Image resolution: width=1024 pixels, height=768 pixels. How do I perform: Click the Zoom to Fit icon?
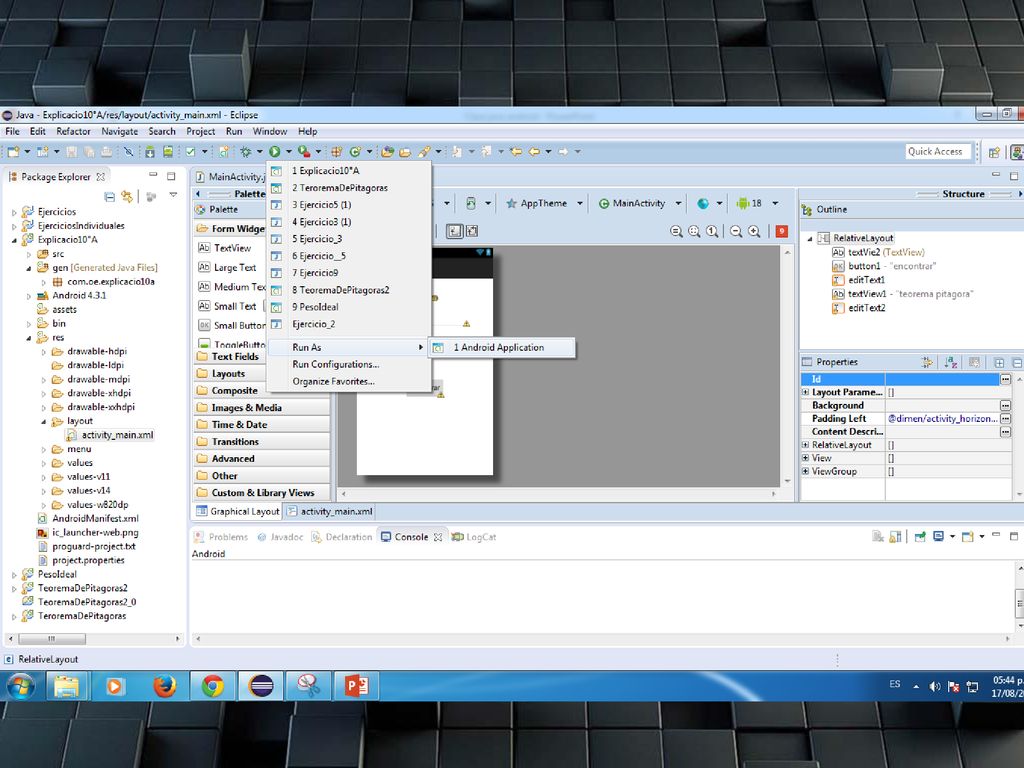tap(694, 231)
